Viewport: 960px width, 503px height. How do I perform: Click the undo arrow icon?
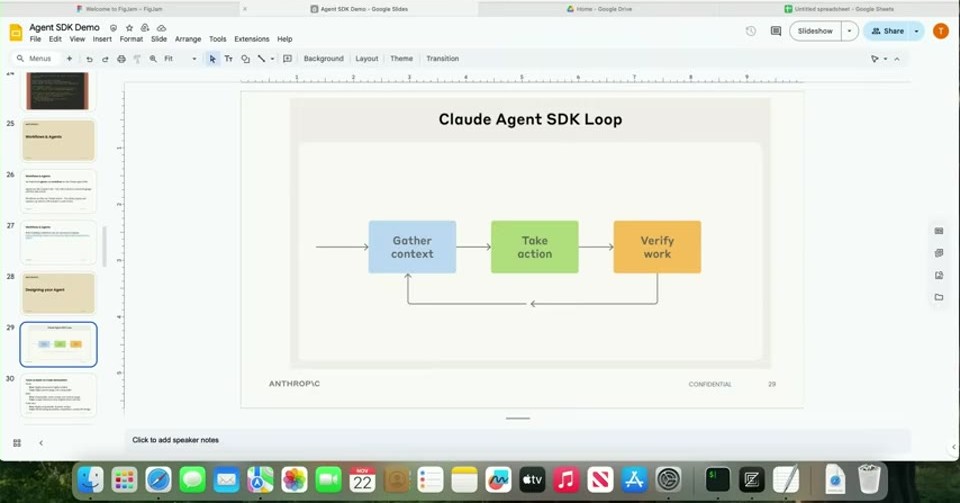point(89,59)
